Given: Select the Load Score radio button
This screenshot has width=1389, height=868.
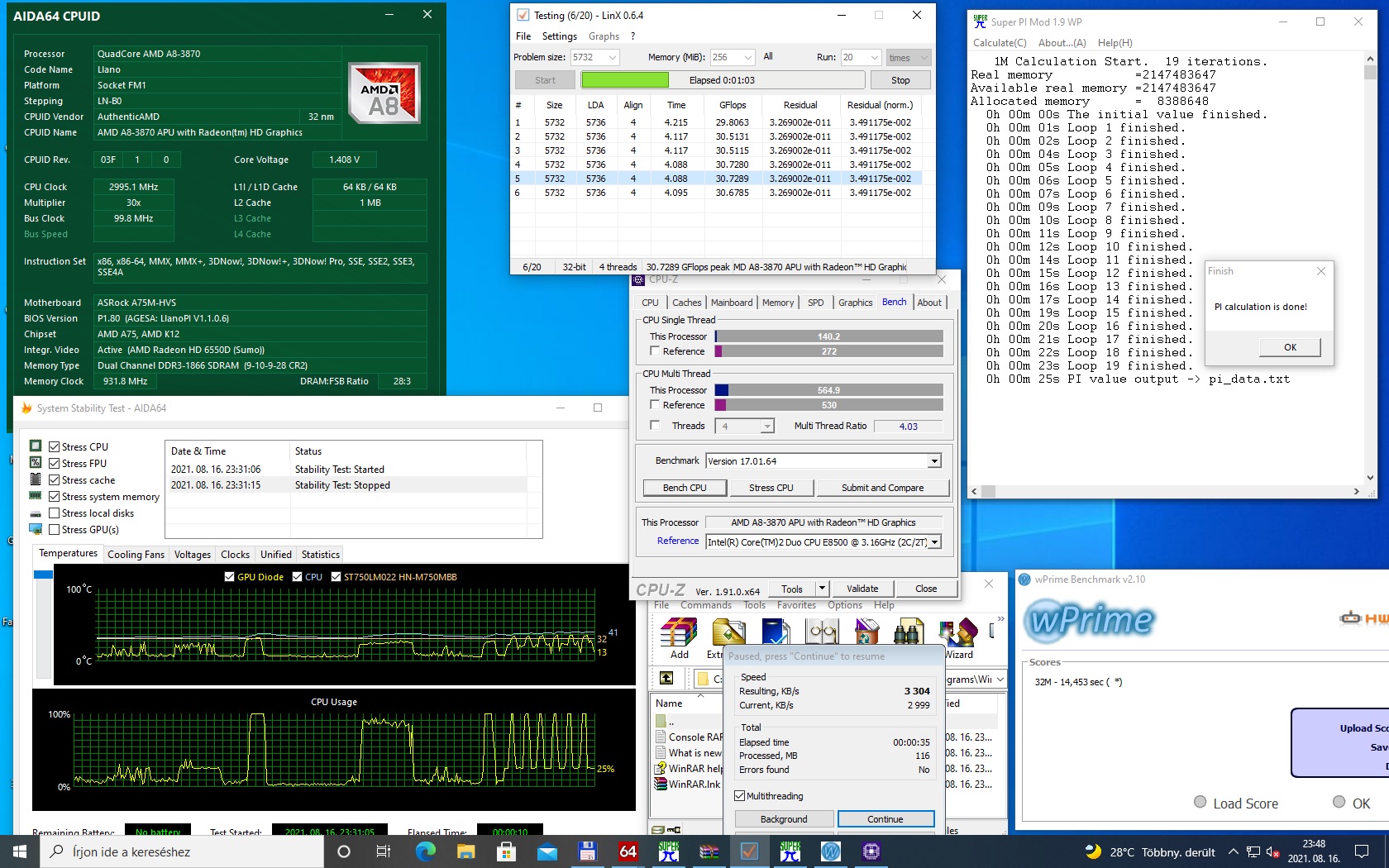Looking at the screenshot, I should pos(1200,802).
